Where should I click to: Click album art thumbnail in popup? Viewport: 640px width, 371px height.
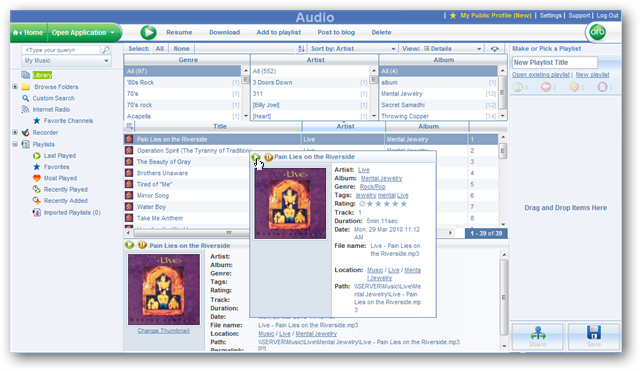click(290, 203)
